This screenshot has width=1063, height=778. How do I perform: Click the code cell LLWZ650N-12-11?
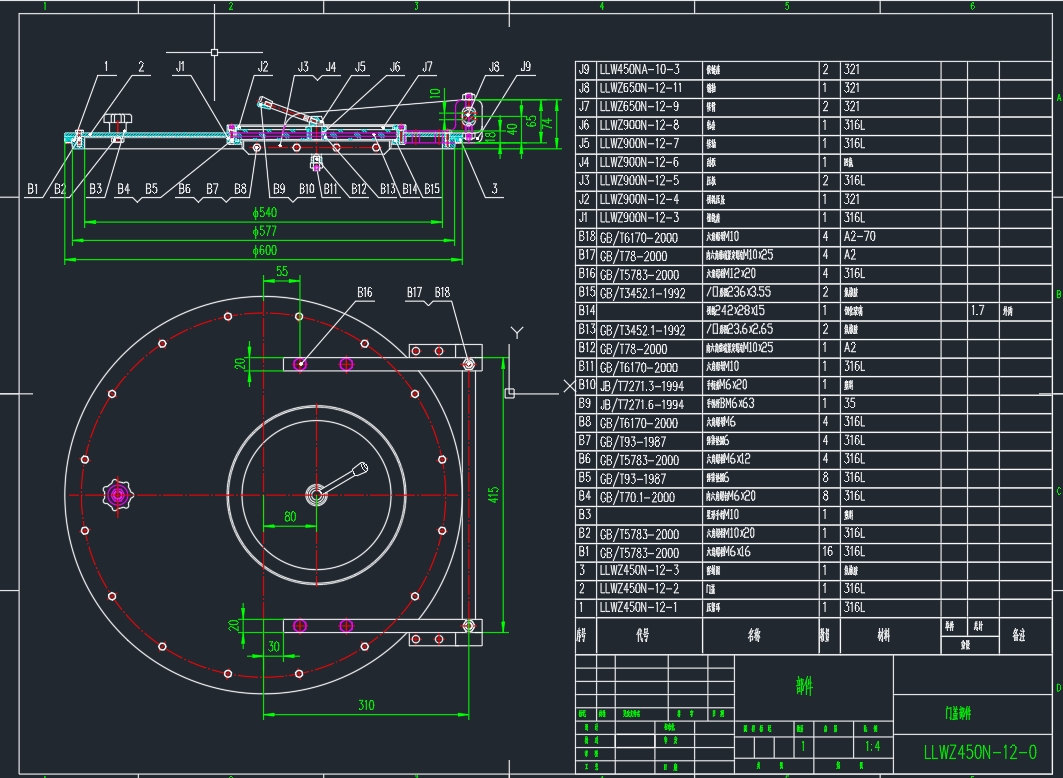coord(641,87)
